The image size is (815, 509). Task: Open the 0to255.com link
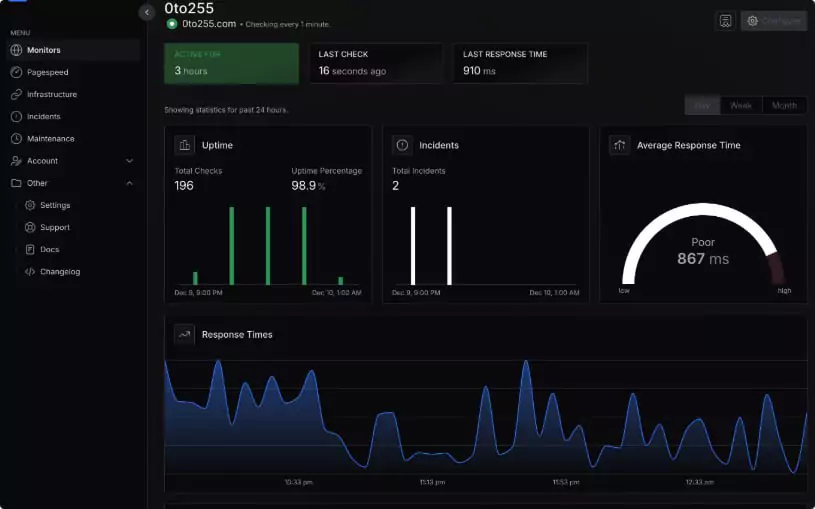pyautogui.click(x=209, y=24)
